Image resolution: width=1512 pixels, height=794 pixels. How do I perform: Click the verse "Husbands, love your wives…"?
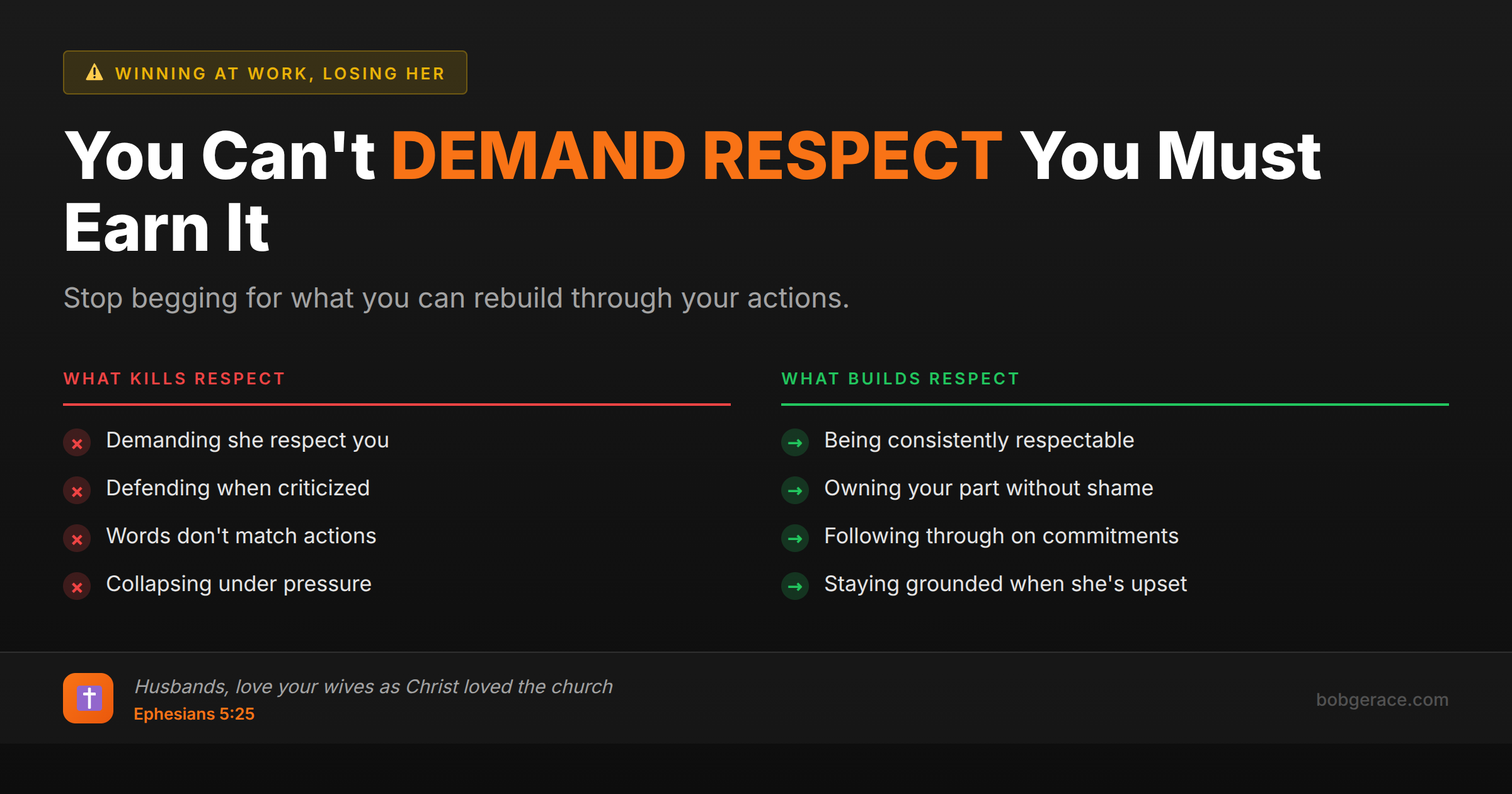[x=374, y=687]
